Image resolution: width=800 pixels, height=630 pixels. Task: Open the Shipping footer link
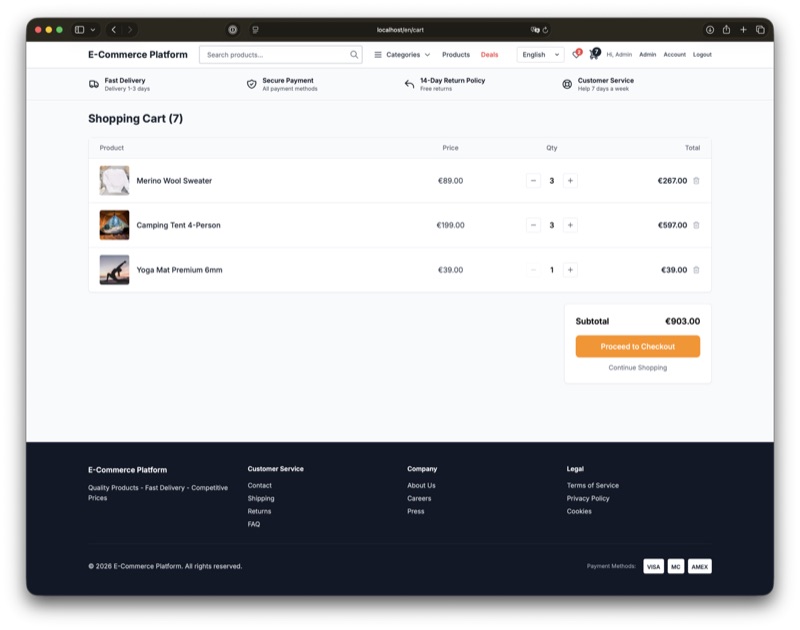261,498
